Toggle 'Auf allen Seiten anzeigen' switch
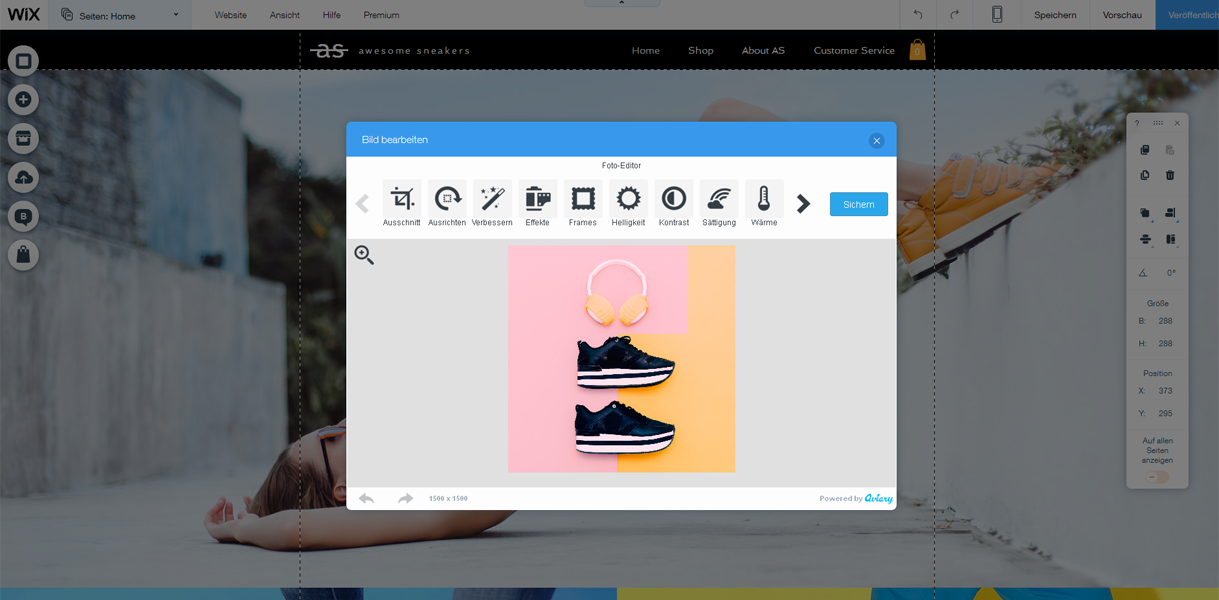 point(1158,477)
